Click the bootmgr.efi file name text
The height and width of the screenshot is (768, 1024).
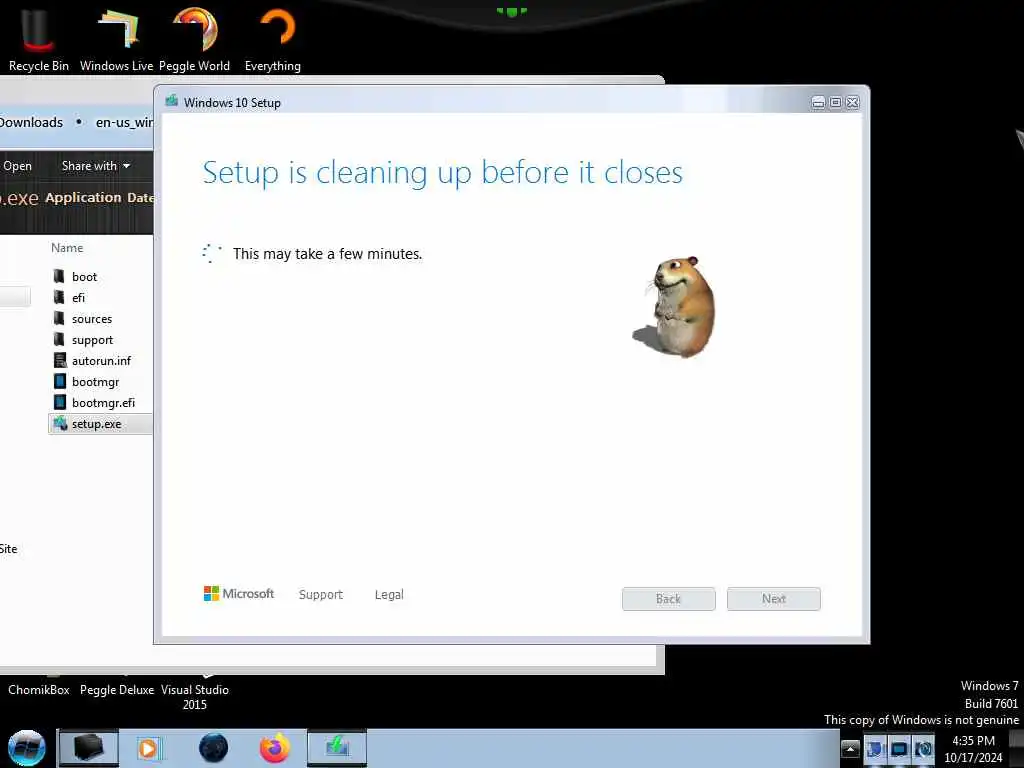tap(103, 402)
